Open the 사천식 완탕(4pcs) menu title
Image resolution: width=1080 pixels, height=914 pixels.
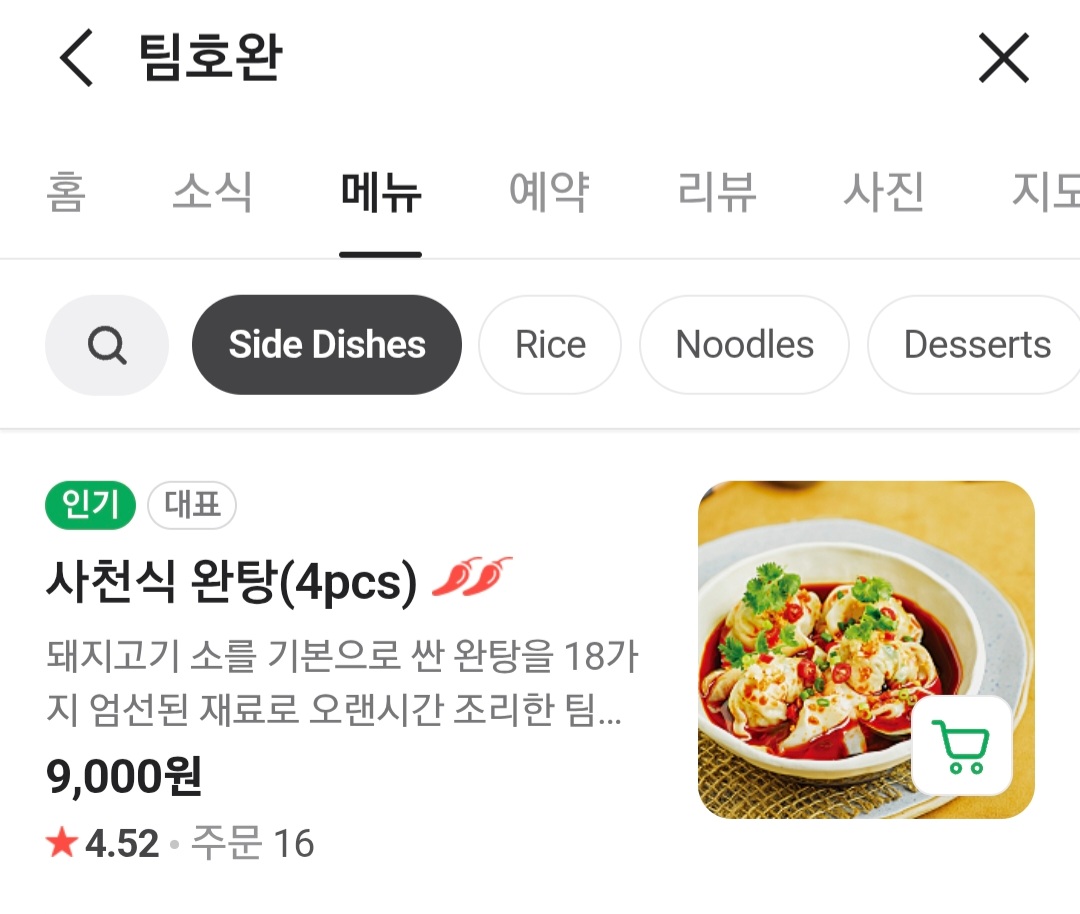click(x=231, y=581)
